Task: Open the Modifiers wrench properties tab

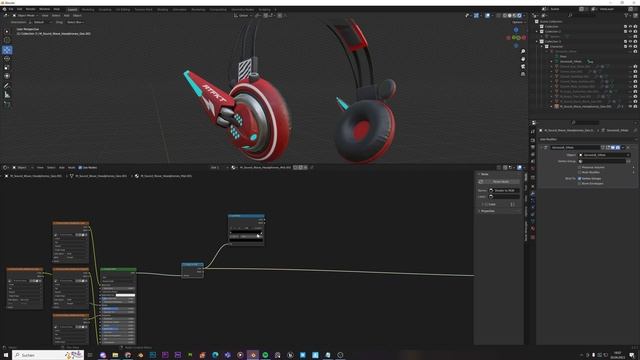Action: point(533,194)
